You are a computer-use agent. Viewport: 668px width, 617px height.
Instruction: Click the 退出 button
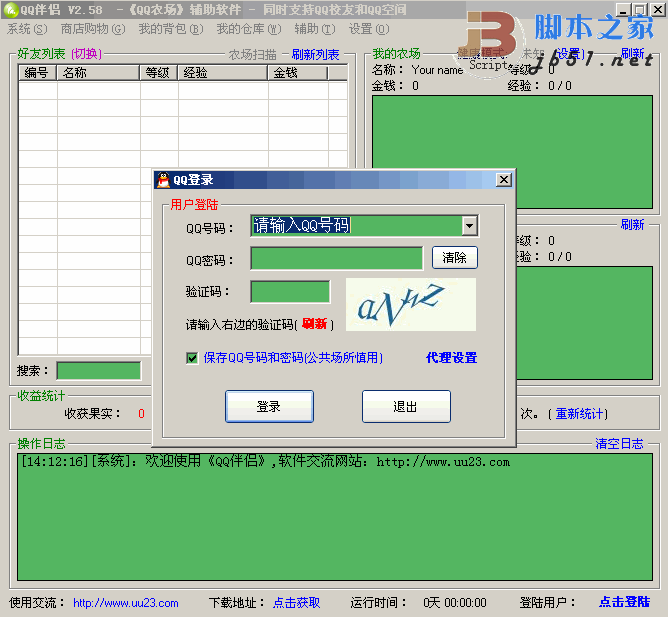click(406, 407)
